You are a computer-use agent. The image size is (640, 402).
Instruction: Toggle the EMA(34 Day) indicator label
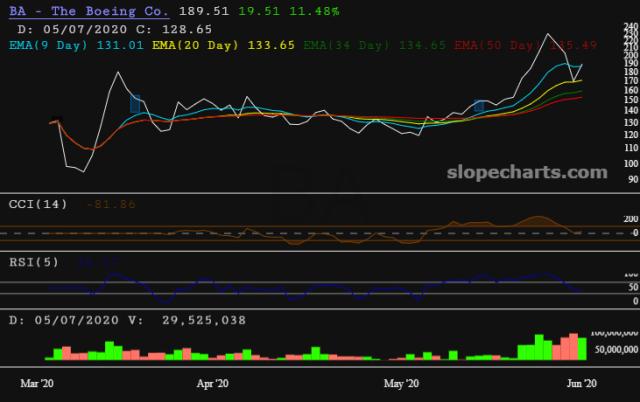347,44
